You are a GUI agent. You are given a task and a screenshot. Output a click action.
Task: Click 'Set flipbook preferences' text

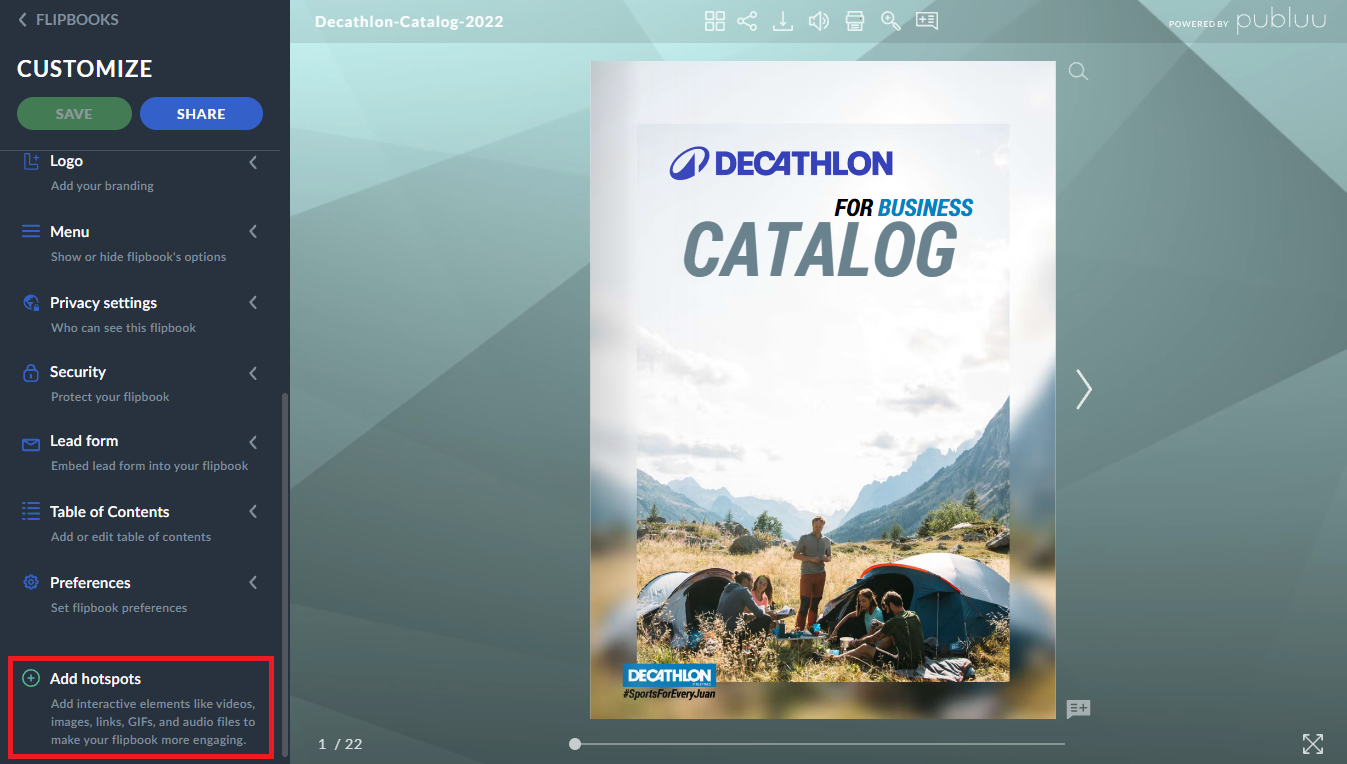click(x=119, y=608)
